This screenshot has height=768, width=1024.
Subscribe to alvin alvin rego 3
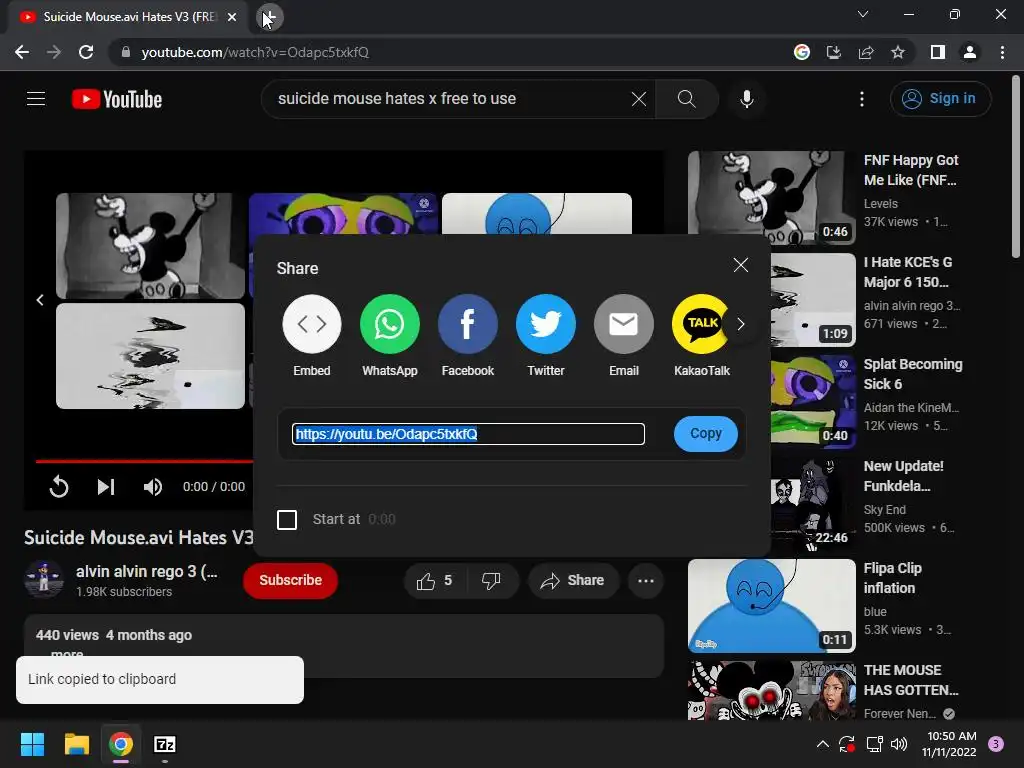(x=291, y=581)
